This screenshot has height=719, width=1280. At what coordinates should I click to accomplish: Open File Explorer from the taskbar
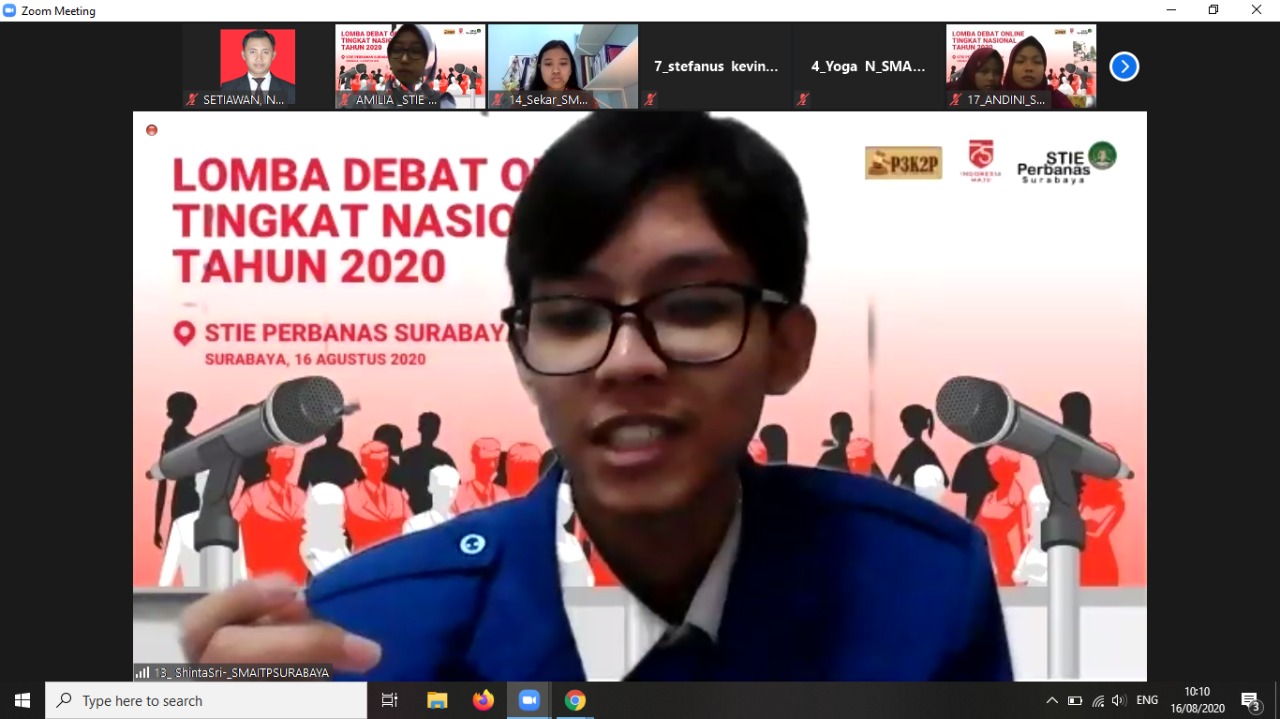[x=437, y=700]
